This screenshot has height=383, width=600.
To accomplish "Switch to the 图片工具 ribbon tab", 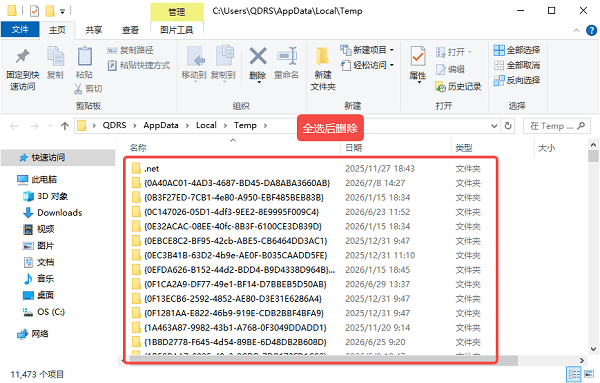I will pyautogui.click(x=176, y=30).
